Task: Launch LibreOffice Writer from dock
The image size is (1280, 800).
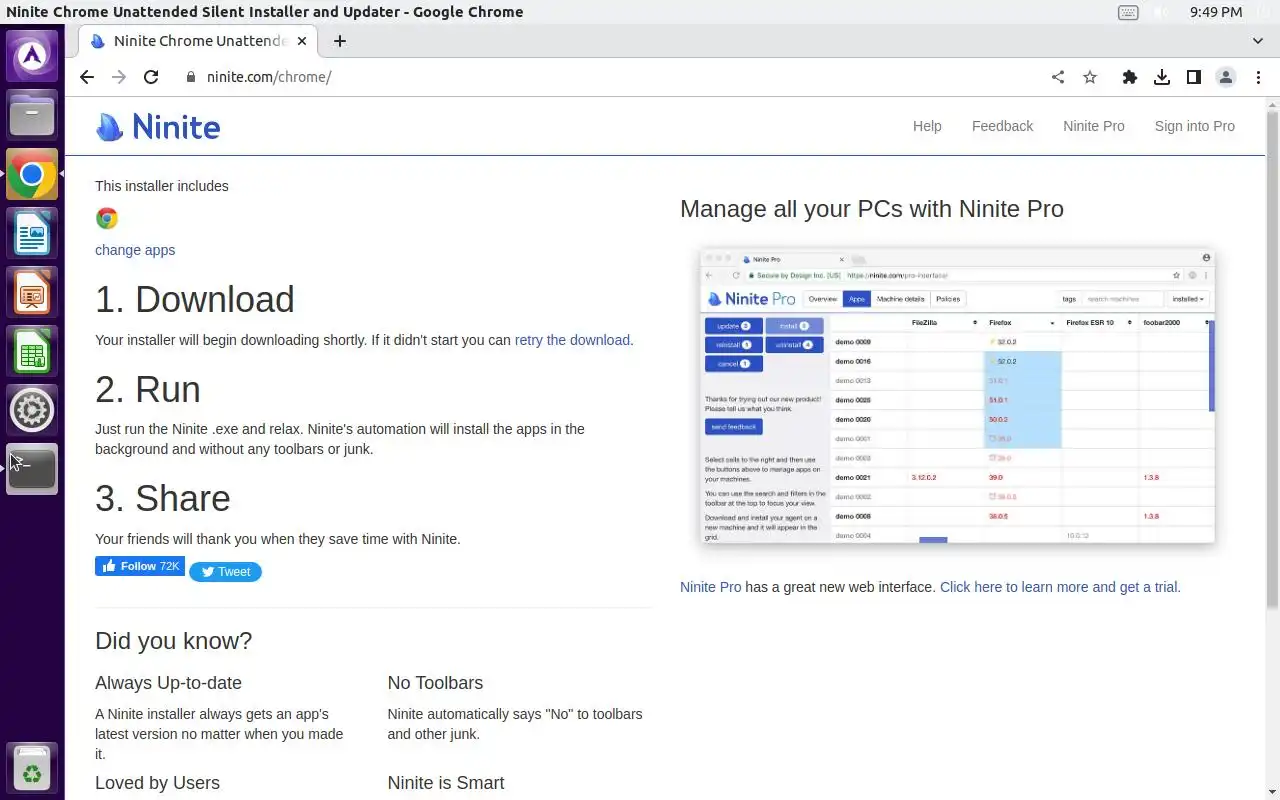Action: pos(32,234)
